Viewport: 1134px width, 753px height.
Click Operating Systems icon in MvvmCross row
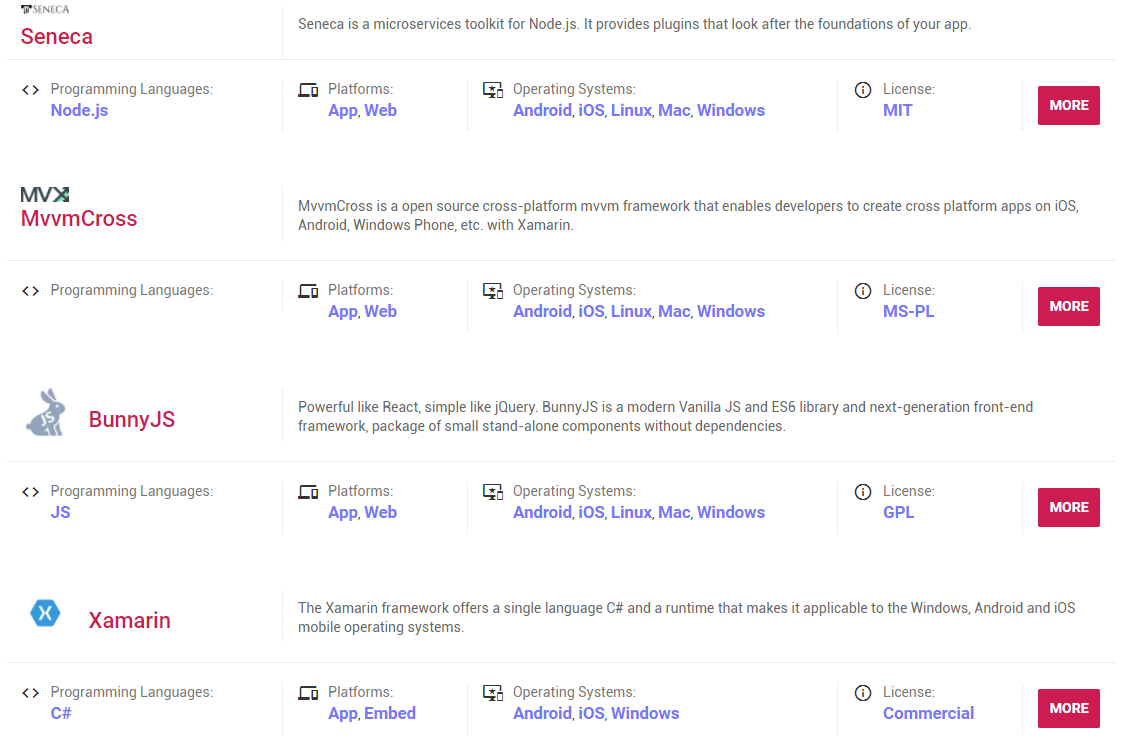(x=493, y=291)
